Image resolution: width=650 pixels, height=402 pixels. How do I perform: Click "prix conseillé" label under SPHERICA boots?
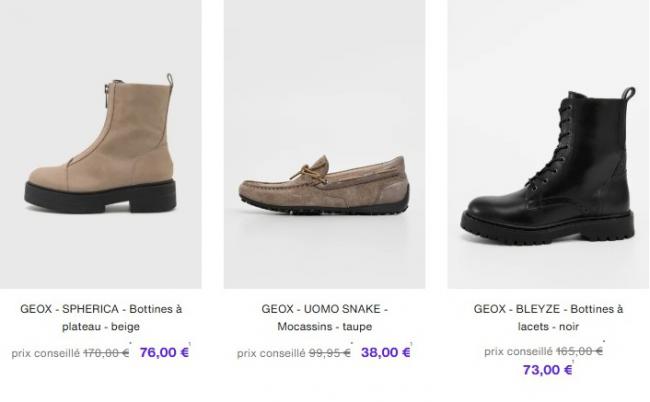[45, 353]
